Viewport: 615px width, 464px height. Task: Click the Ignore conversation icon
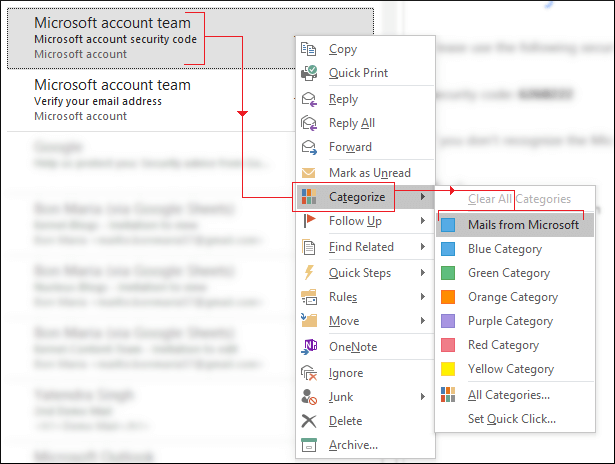pos(309,373)
